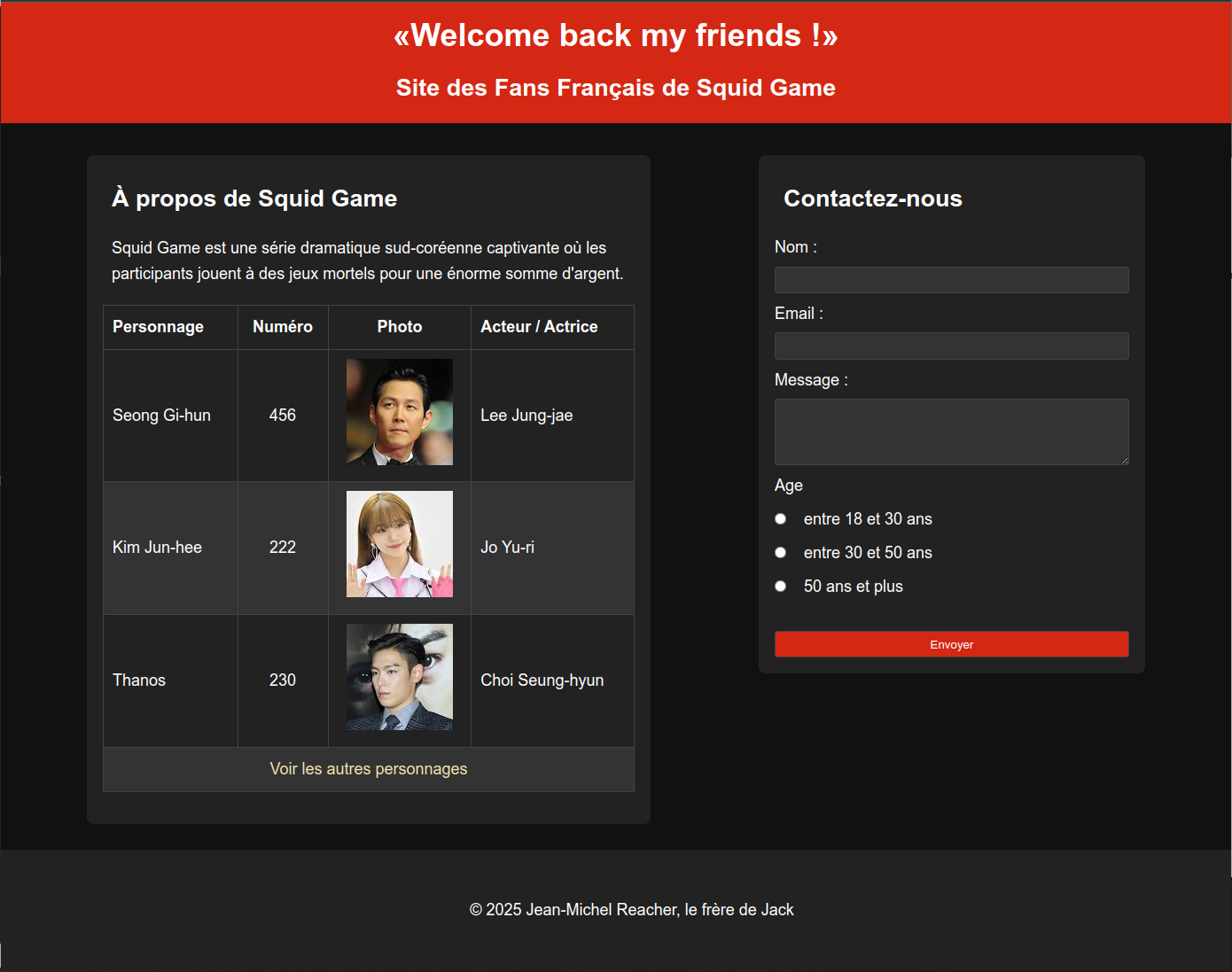The image size is (1232, 972).
Task: Click the "Acteur / Actrice" column header
Action: [539, 327]
